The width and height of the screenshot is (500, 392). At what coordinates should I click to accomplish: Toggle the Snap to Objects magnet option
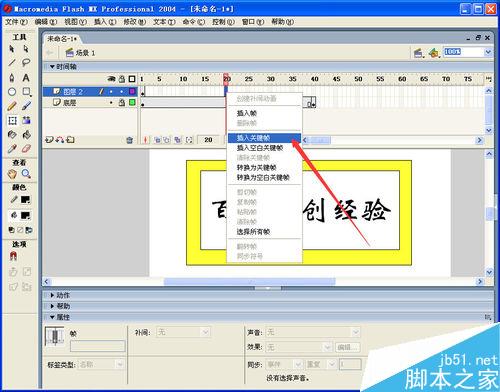point(13,256)
